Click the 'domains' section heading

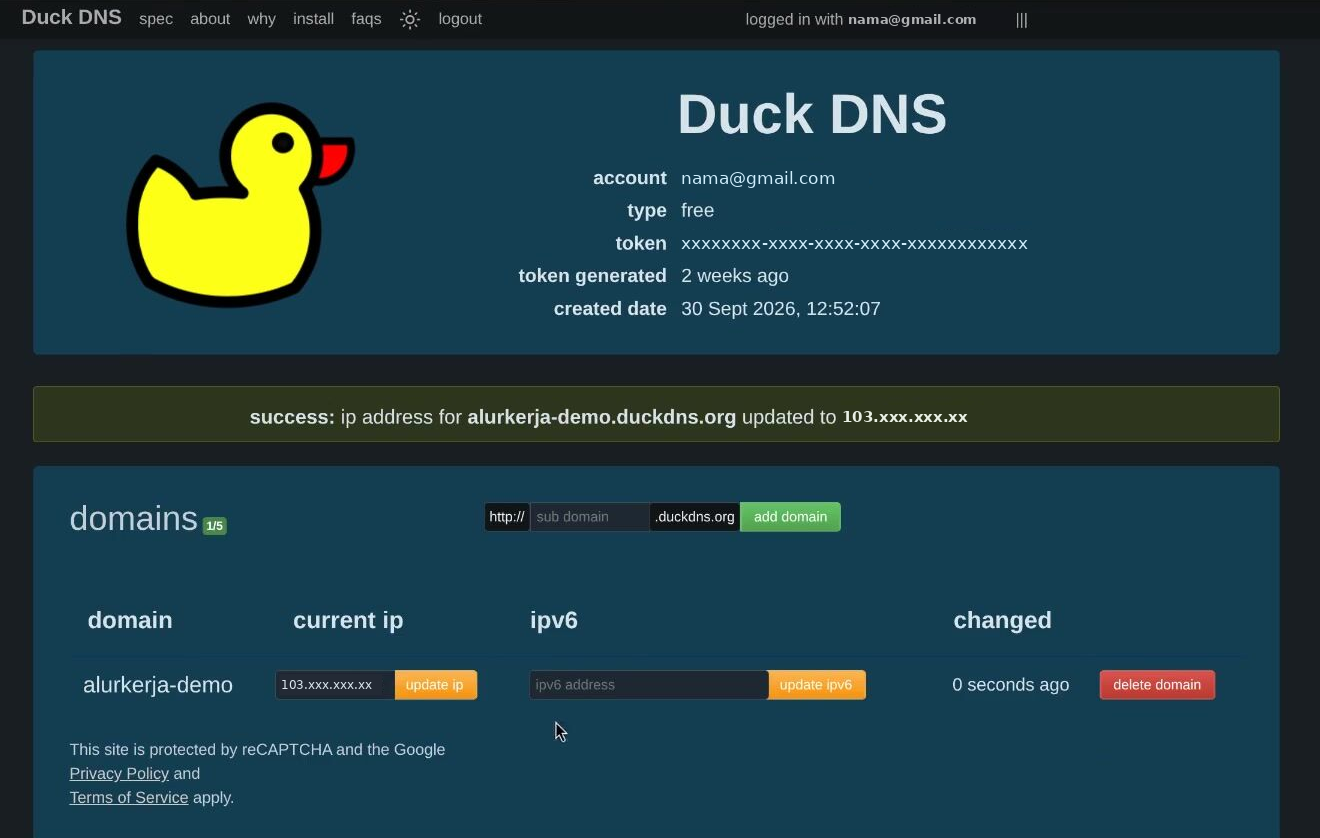point(133,519)
